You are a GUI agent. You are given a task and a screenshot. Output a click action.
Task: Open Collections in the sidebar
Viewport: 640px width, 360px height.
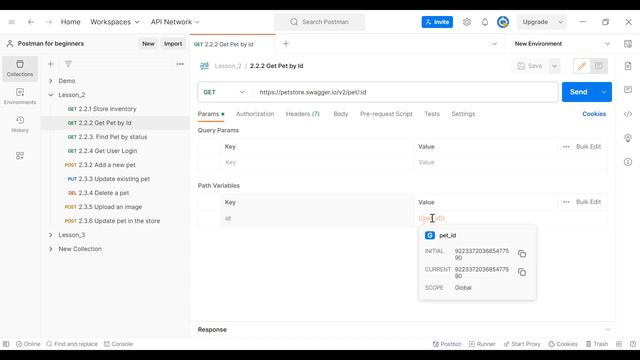pyautogui.click(x=20, y=68)
